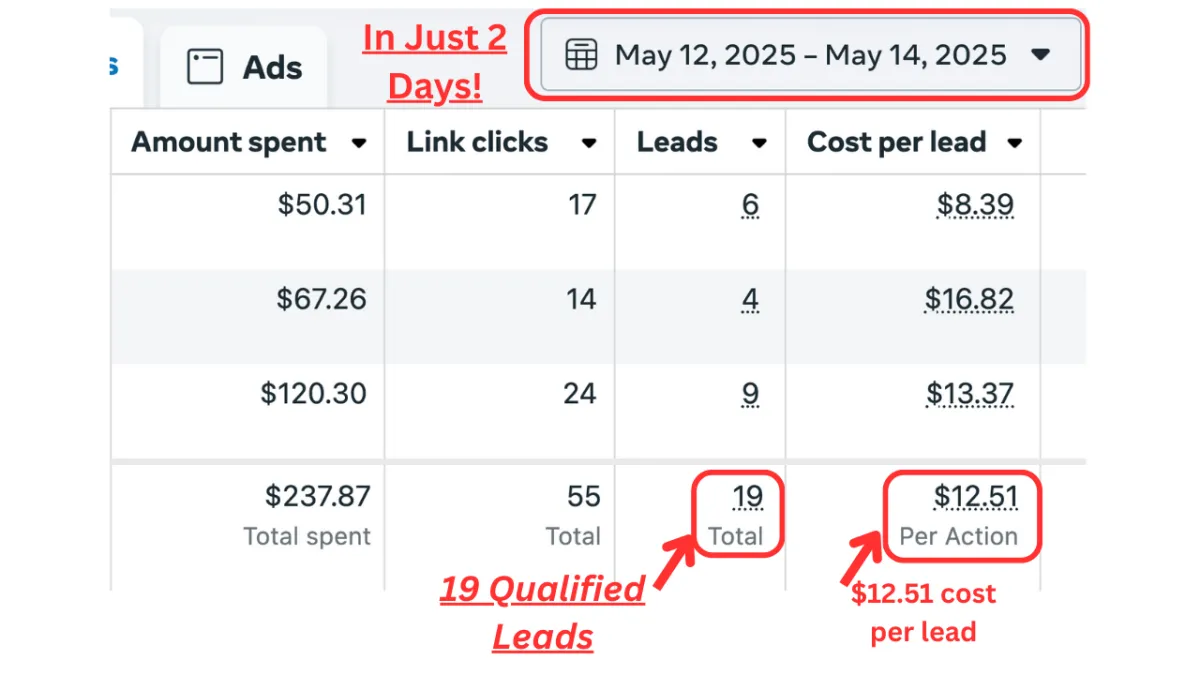Expand the Amount spent column dropdown arrow

coord(359,143)
